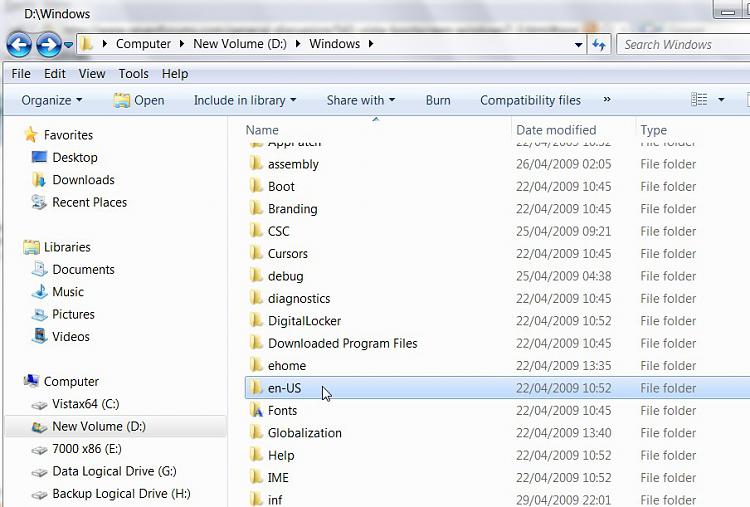Click Downloads icon in Favorites
The width and height of the screenshot is (750, 507).
tap(39, 180)
